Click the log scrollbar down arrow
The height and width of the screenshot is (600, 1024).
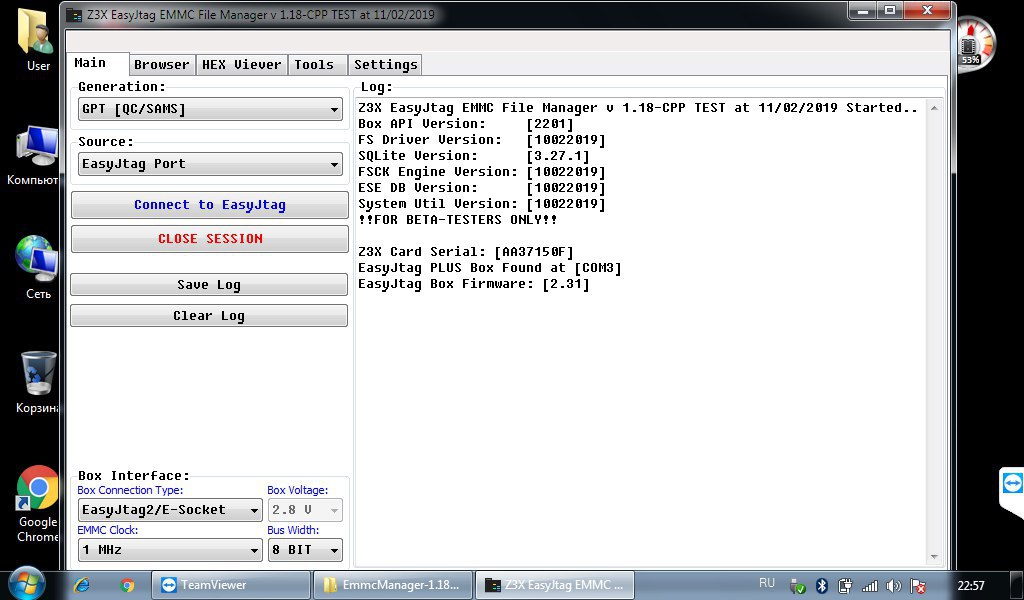click(934, 557)
